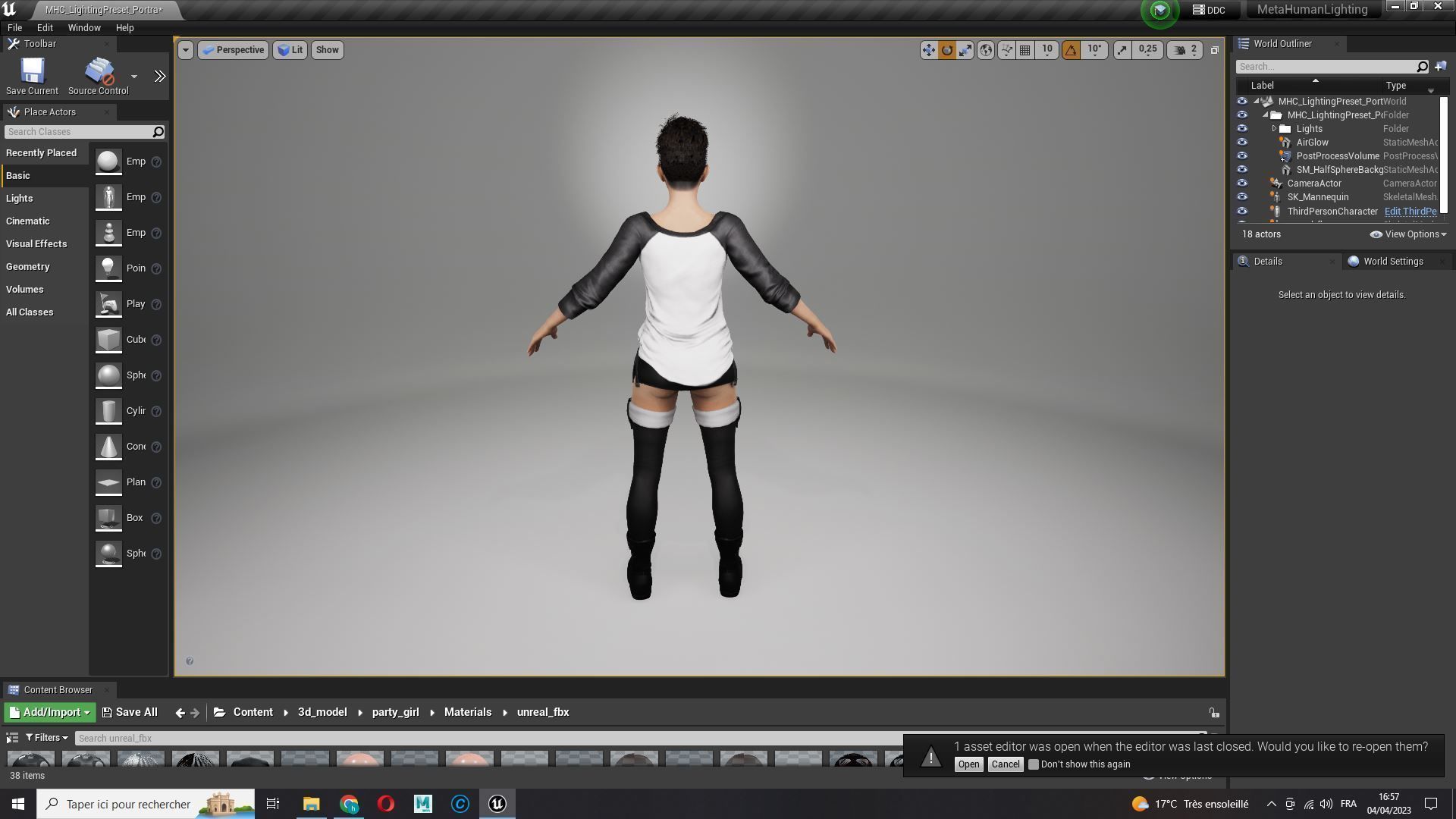Click Save All in Content Browser
This screenshot has height=819, width=1456.
click(130, 713)
